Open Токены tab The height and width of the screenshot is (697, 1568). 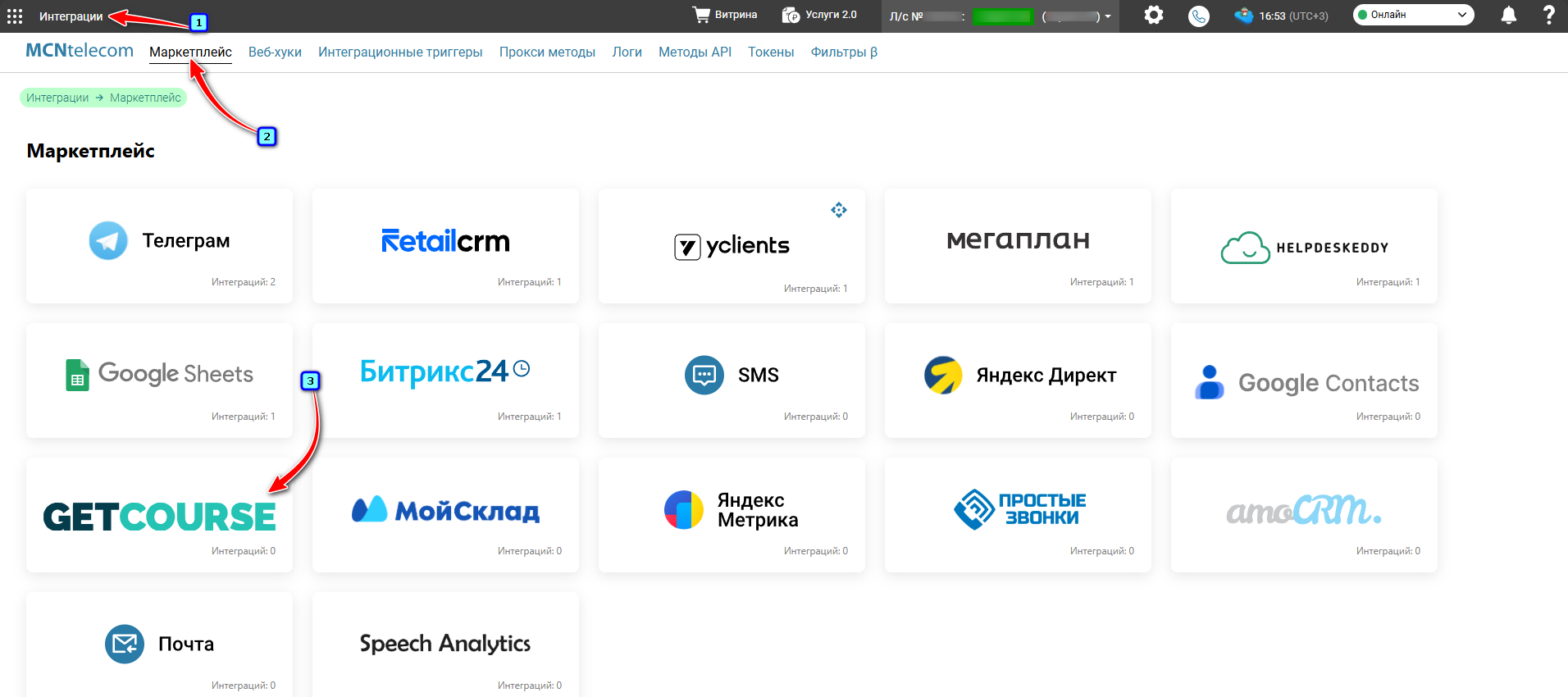point(771,52)
